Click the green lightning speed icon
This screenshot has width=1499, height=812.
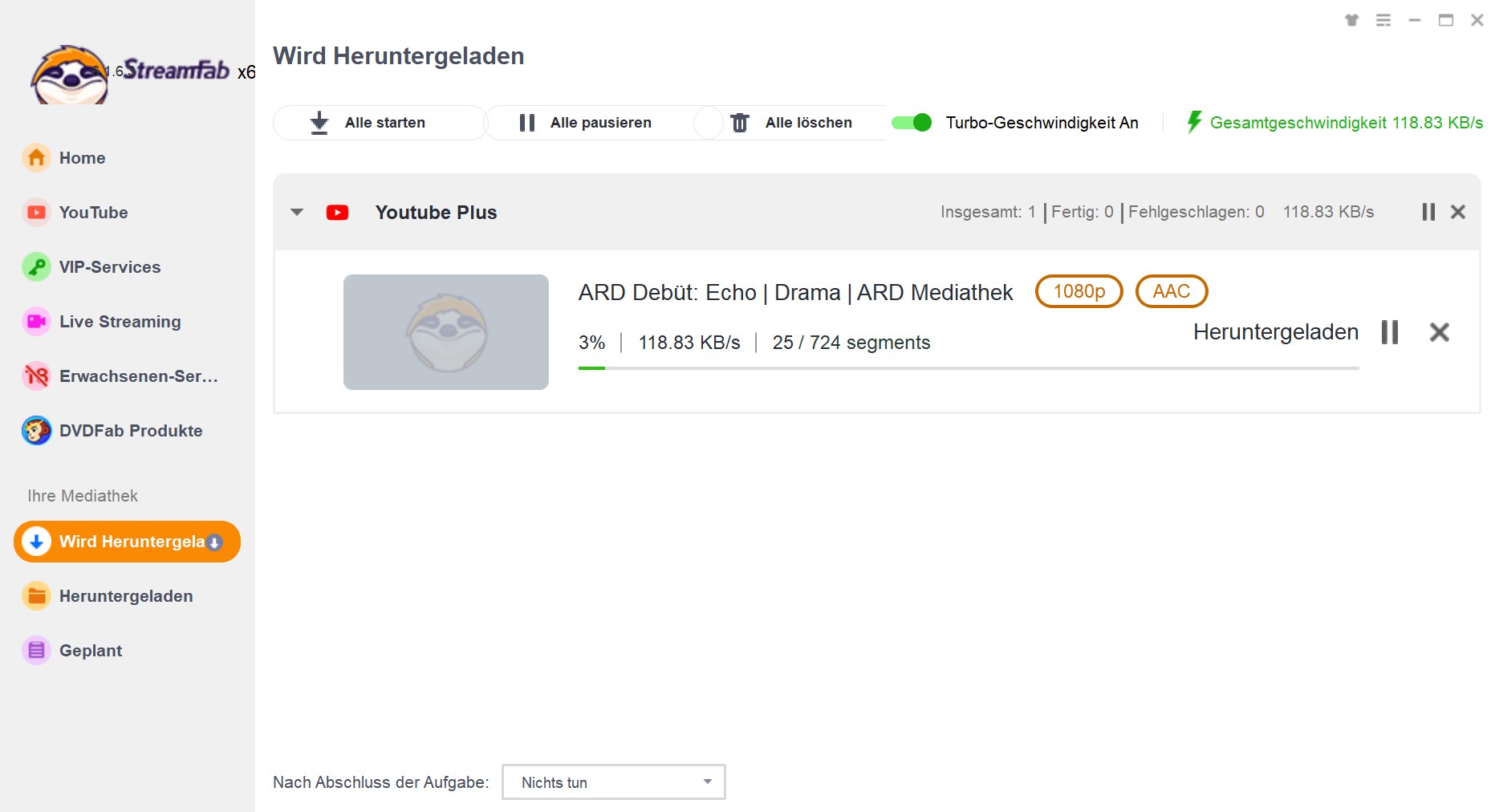coord(1194,122)
